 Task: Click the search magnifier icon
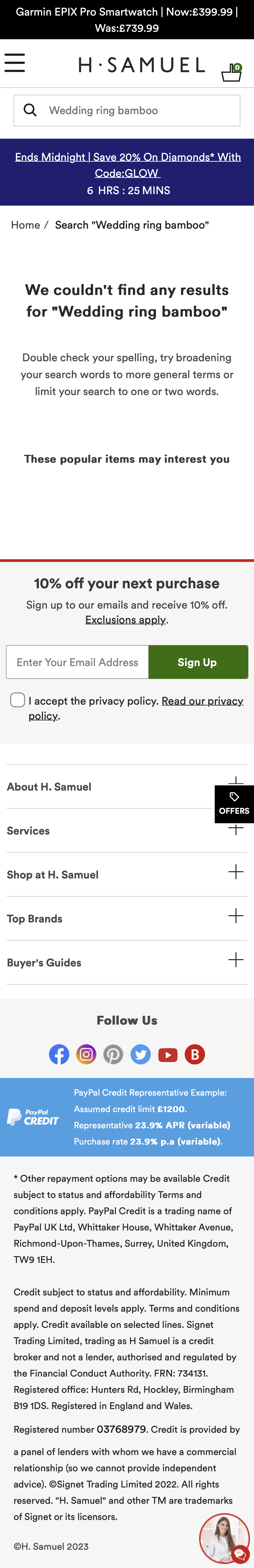pyautogui.click(x=30, y=110)
